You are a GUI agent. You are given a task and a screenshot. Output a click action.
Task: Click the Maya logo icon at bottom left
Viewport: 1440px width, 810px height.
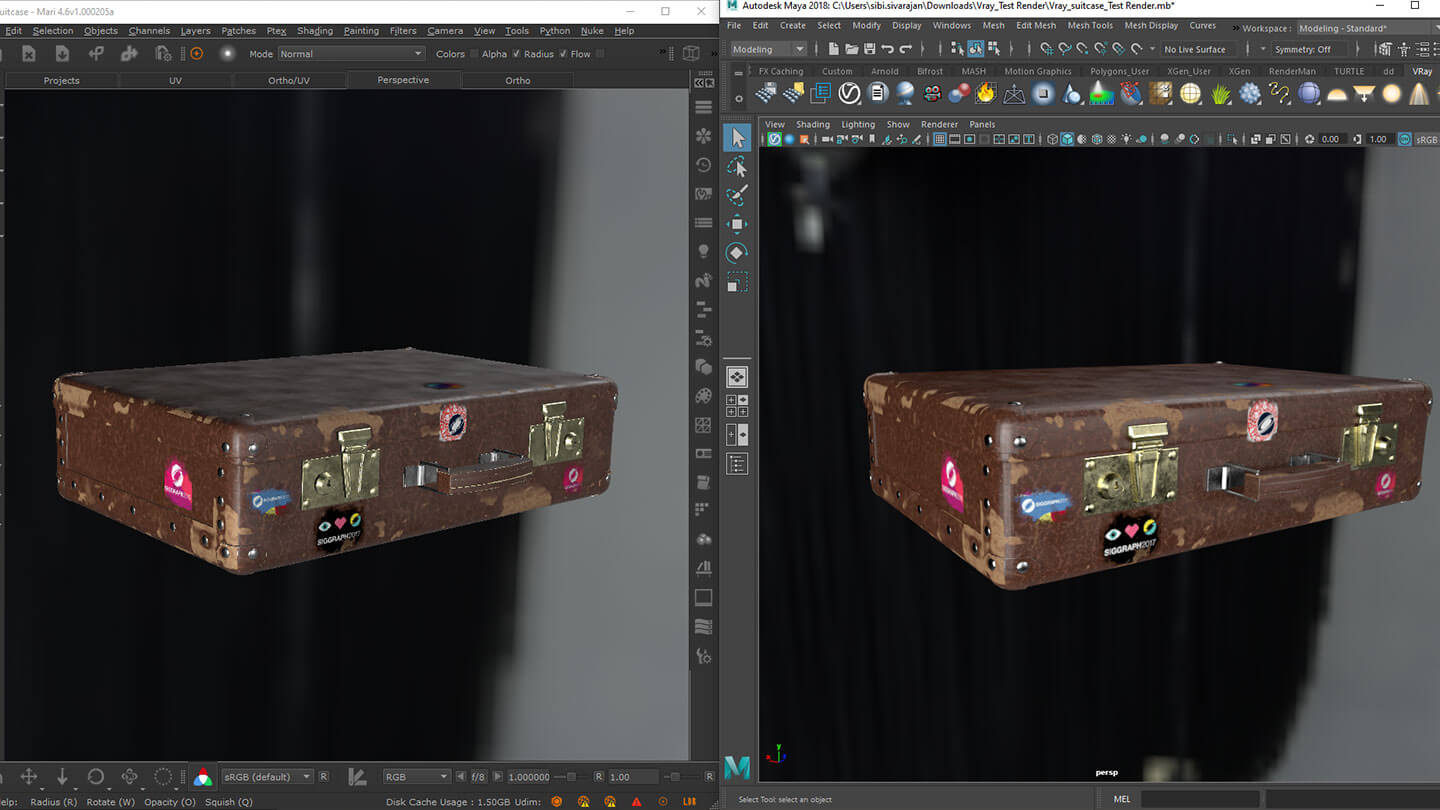738,767
